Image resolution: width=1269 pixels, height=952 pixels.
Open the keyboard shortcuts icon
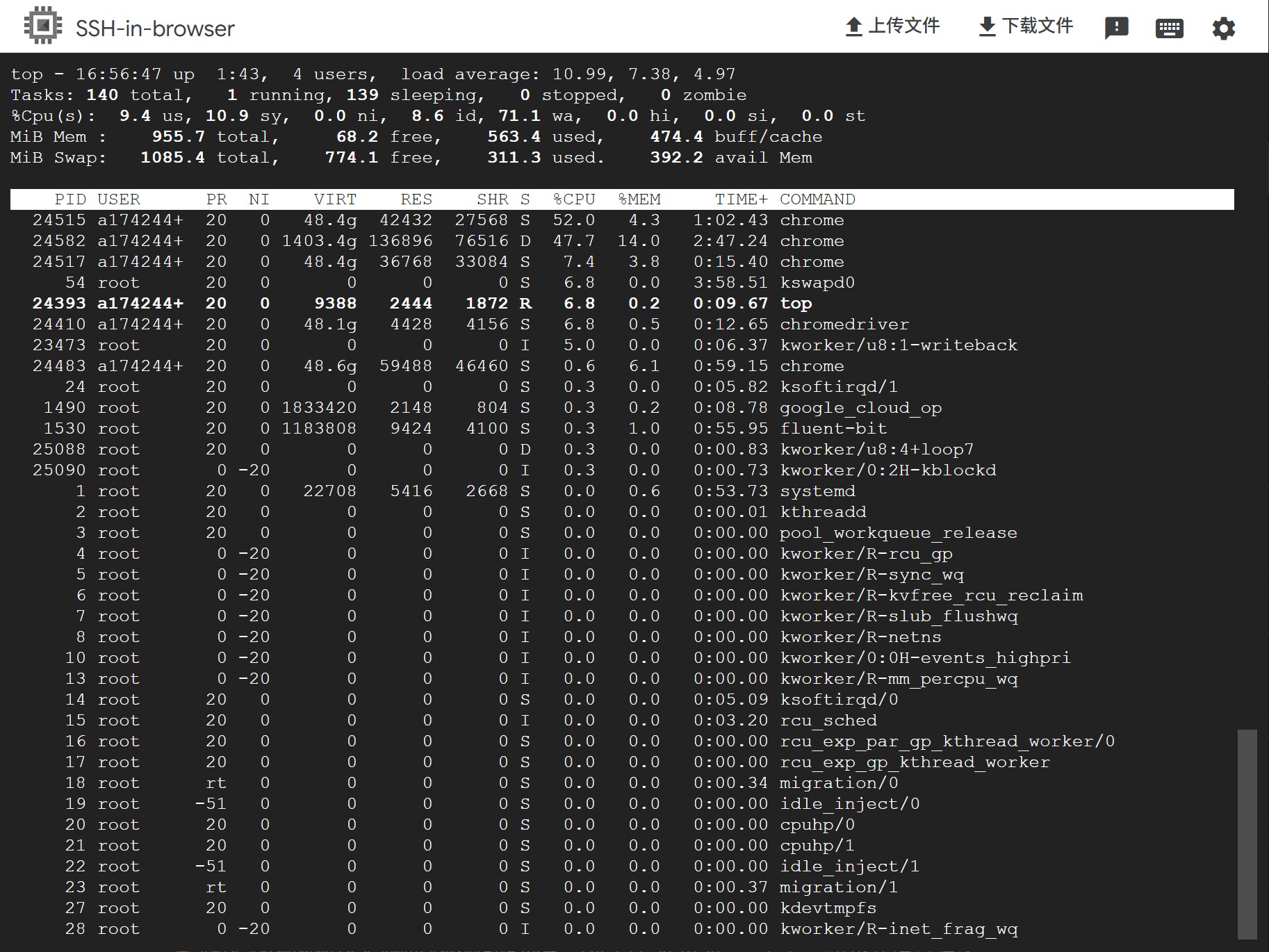[x=1169, y=28]
